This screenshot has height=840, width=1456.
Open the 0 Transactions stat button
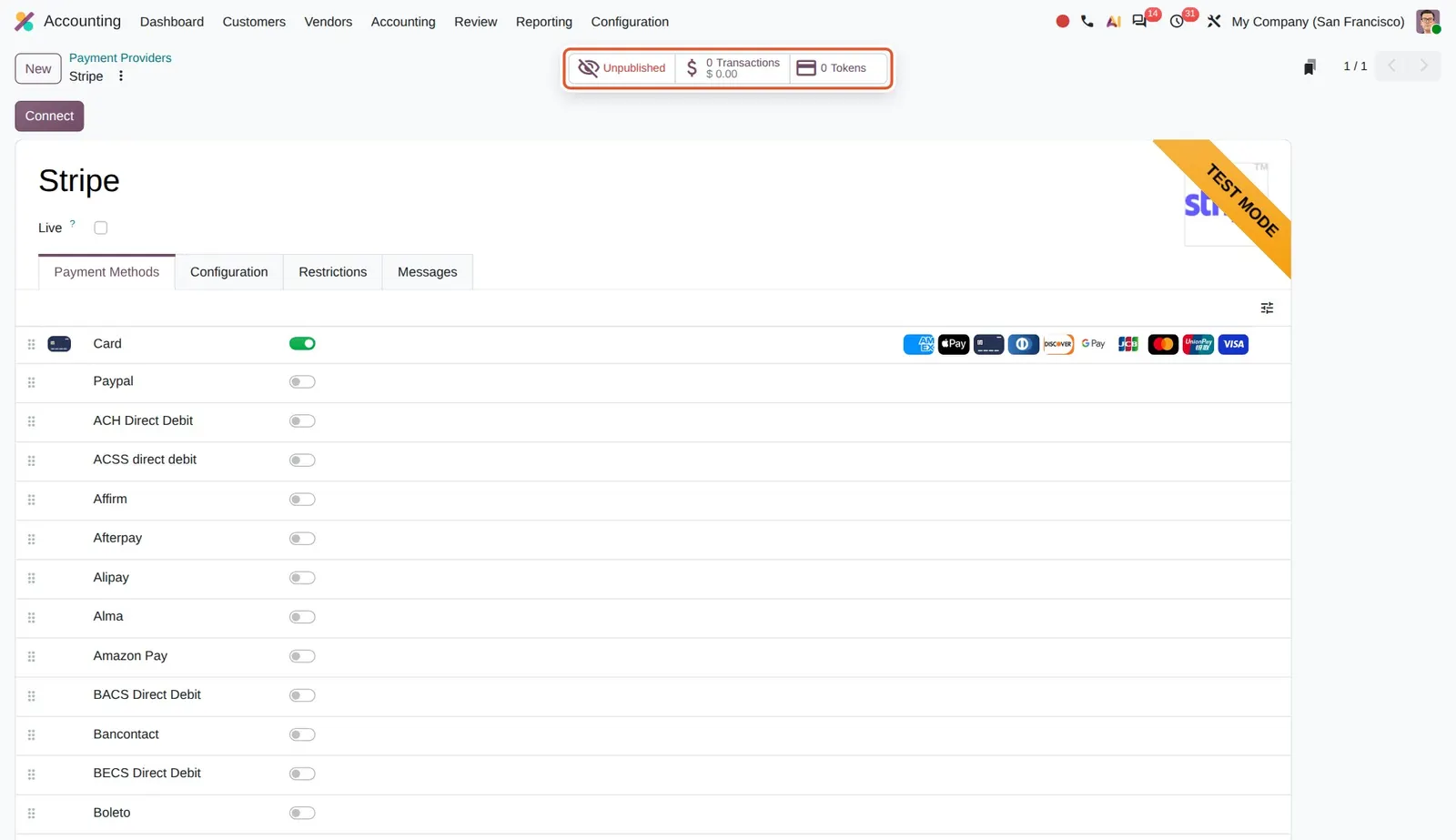click(x=733, y=68)
